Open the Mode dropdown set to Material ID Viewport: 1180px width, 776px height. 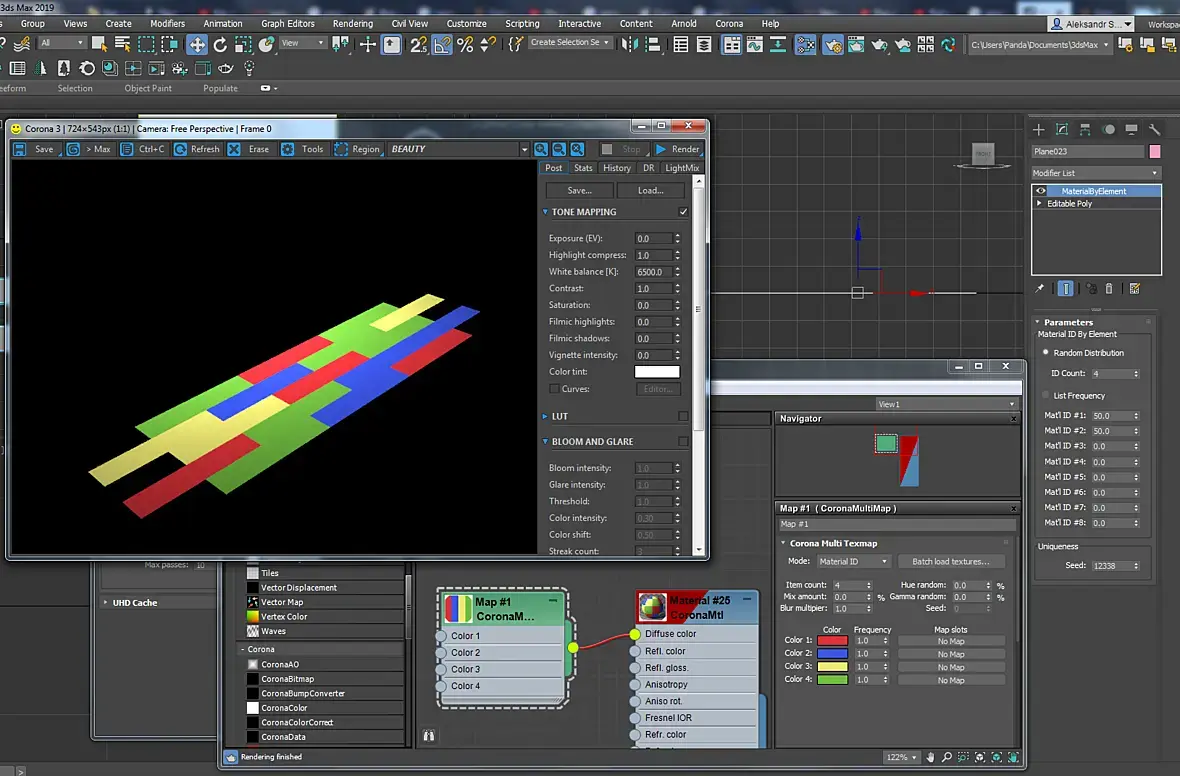coord(853,561)
